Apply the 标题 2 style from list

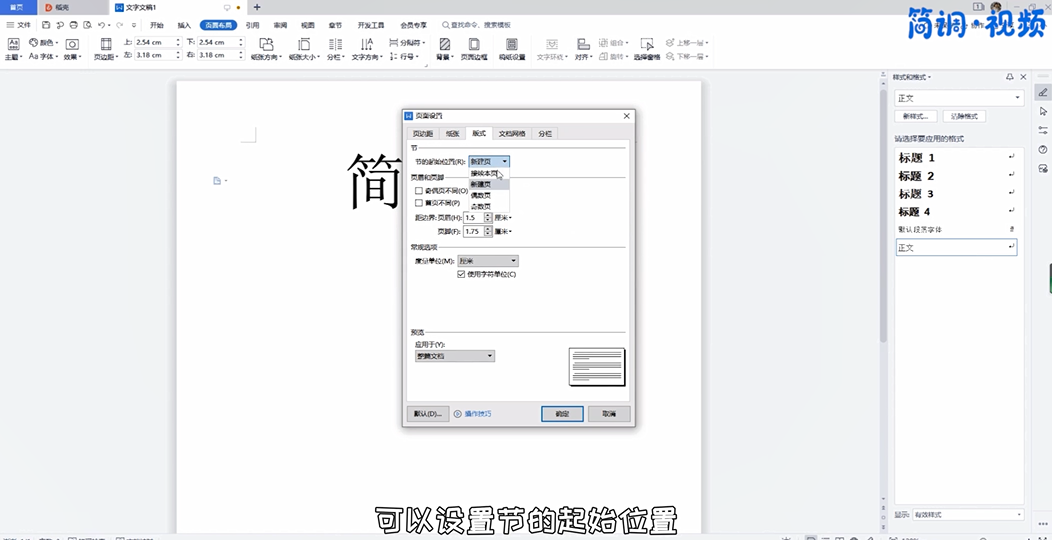click(917, 176)
